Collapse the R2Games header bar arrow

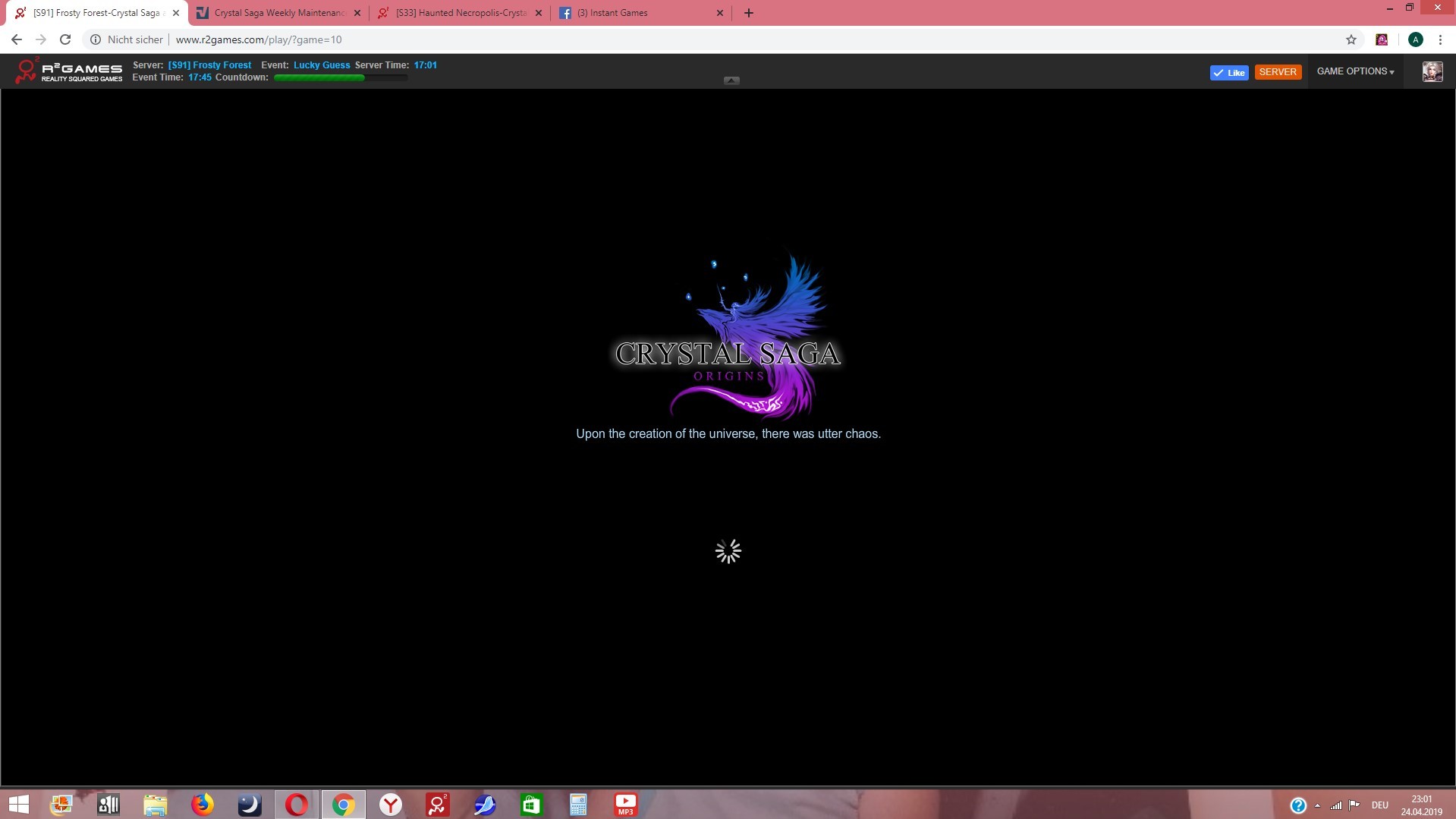[x=731, y=80]
